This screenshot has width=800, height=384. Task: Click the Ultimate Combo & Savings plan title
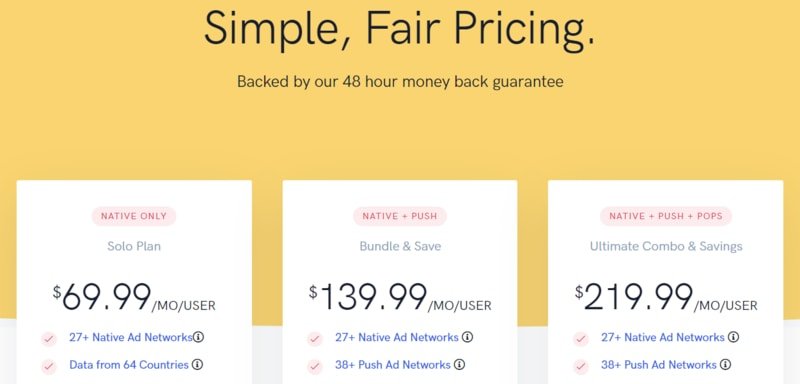pos(666,246)
